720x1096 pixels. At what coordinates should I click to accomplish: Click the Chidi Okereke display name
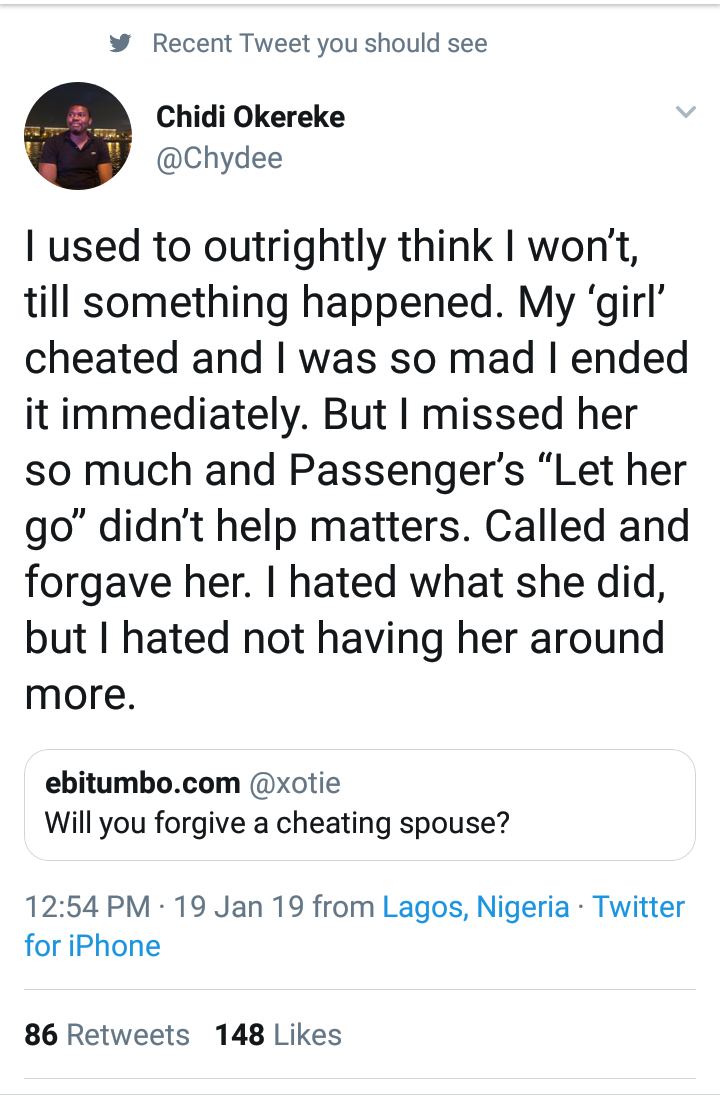click(x=250, y=117)
